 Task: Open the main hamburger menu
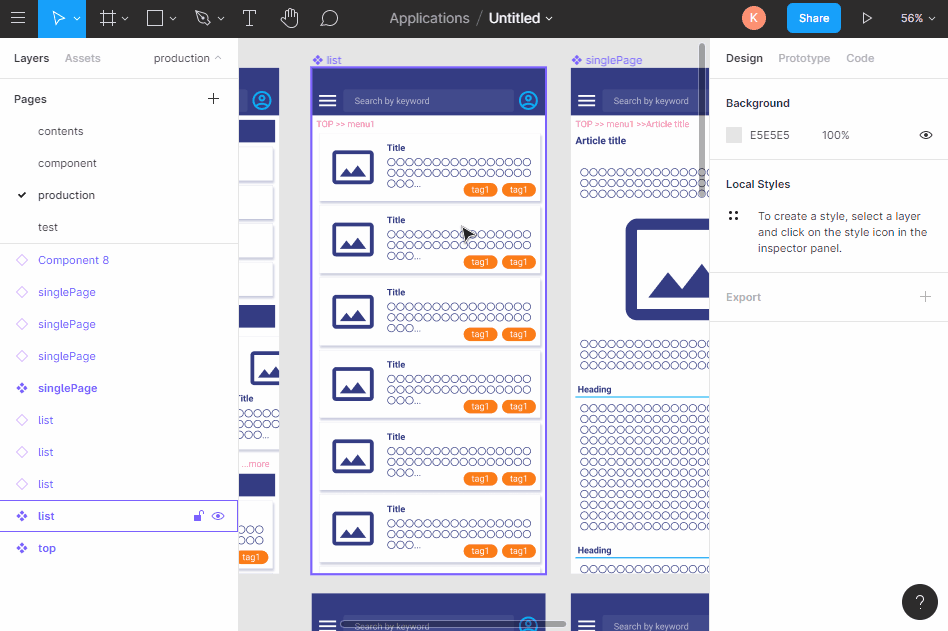tap(18, 18)
